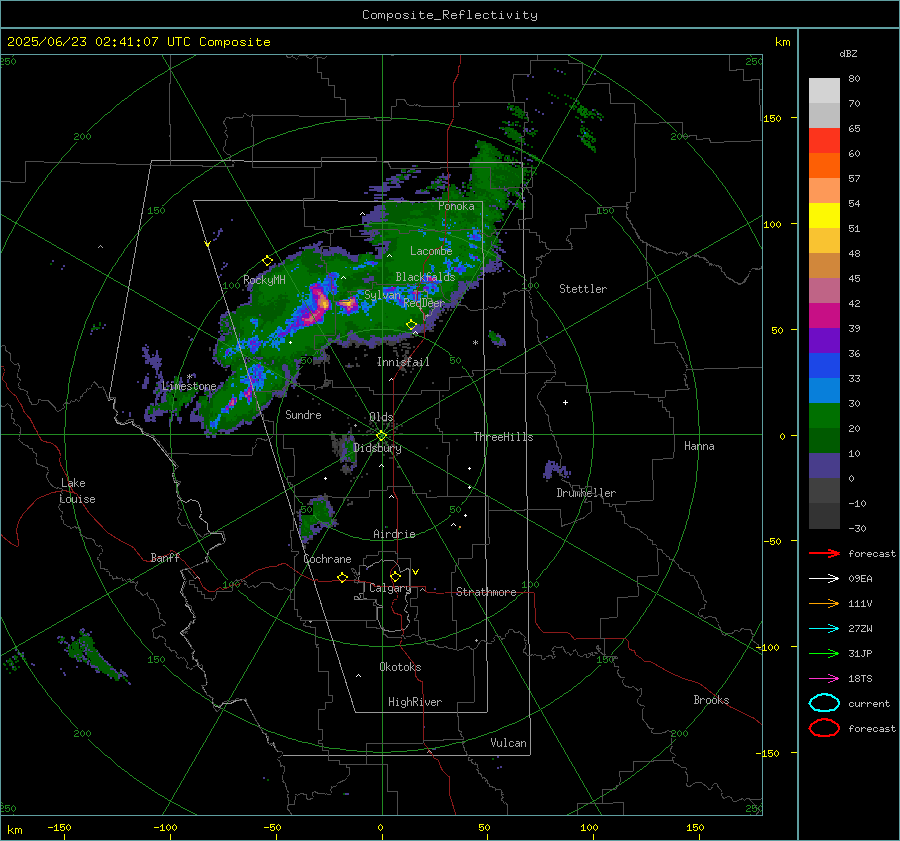Click the yellow diamond marker at radar center

pyautogui.click(x=381, y=436)
